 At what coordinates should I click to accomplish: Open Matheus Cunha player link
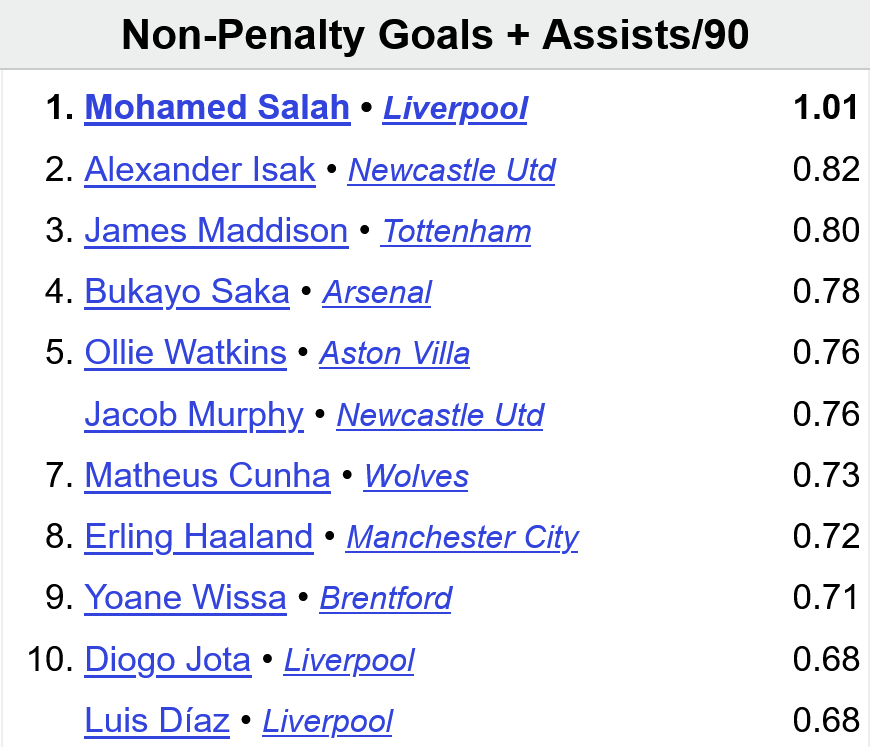click(x=208, y=476)
